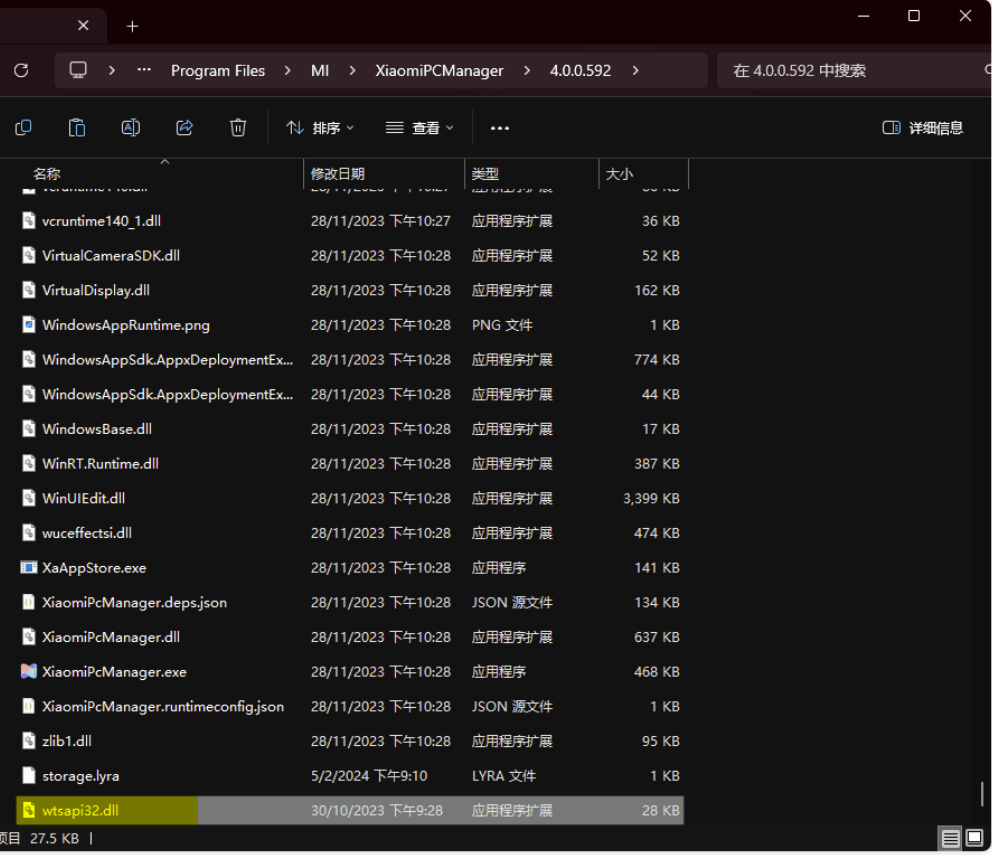The width and height of the screenshot is (992, 855).
Task: Expand chevron after 4.0.0.592 in address bar
Action: click(635, 71)
